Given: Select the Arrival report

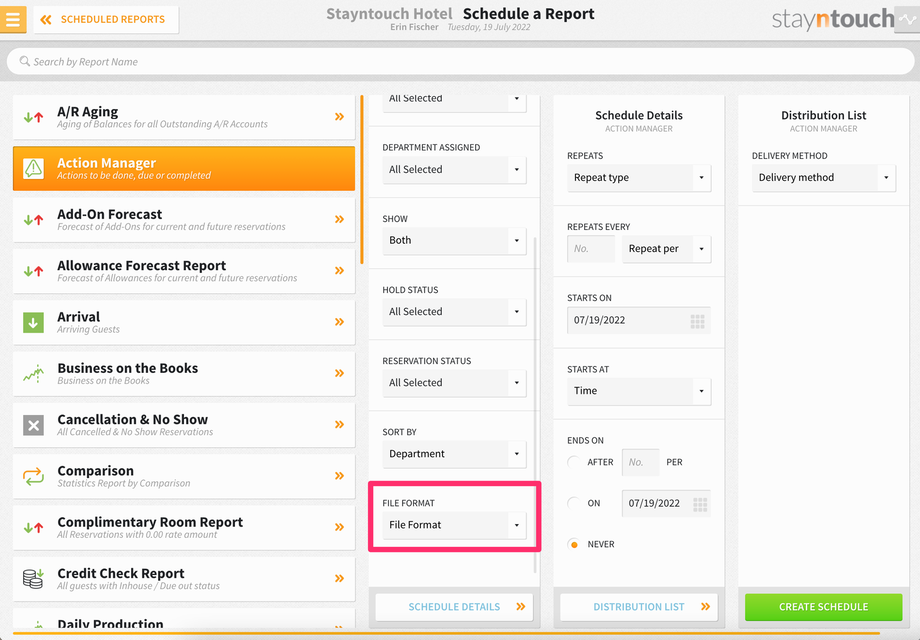Looking at the screenshot, I should [184, 322].
